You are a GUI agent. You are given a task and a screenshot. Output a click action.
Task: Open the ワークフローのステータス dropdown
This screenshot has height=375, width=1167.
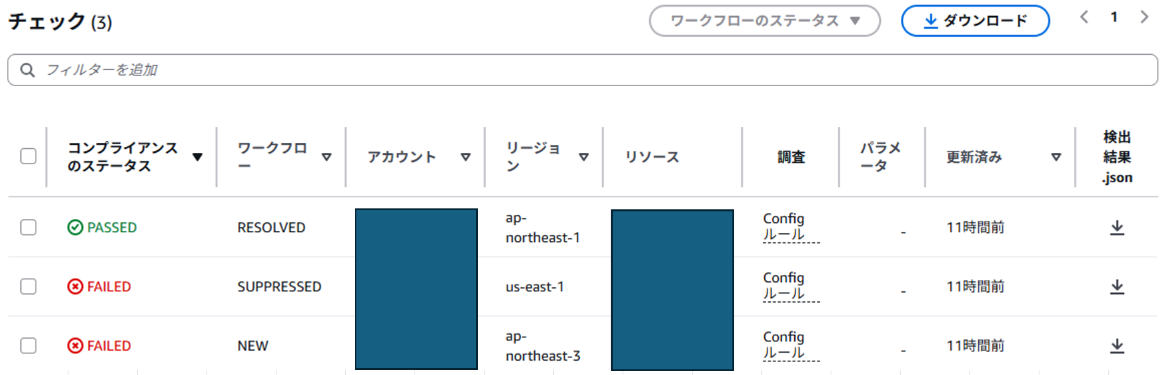765,22
